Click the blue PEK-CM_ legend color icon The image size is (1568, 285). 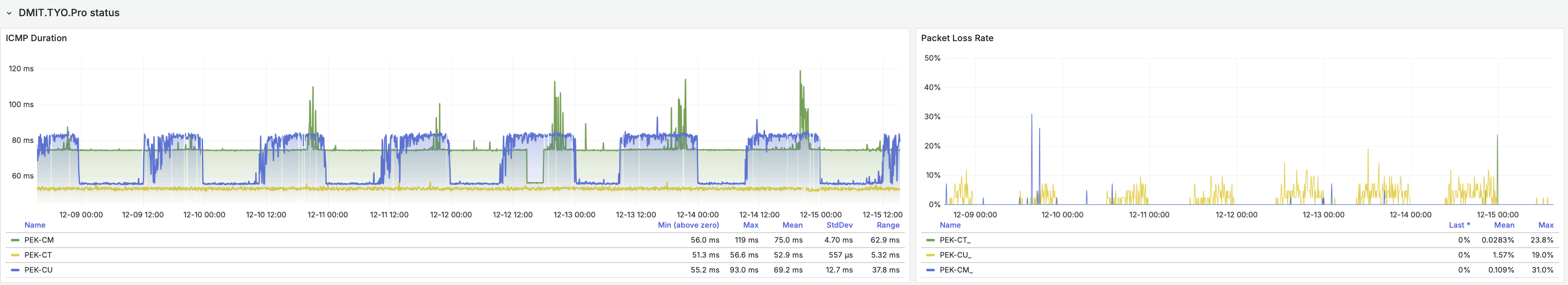[930, 270]
